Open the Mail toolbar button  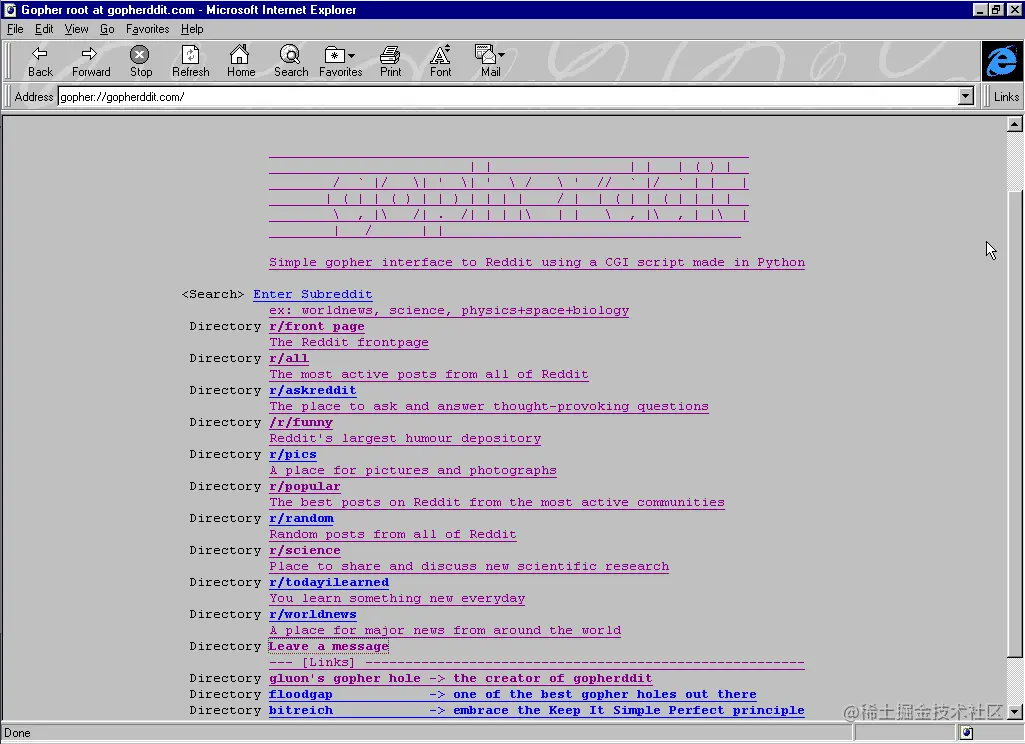[489, 61]
